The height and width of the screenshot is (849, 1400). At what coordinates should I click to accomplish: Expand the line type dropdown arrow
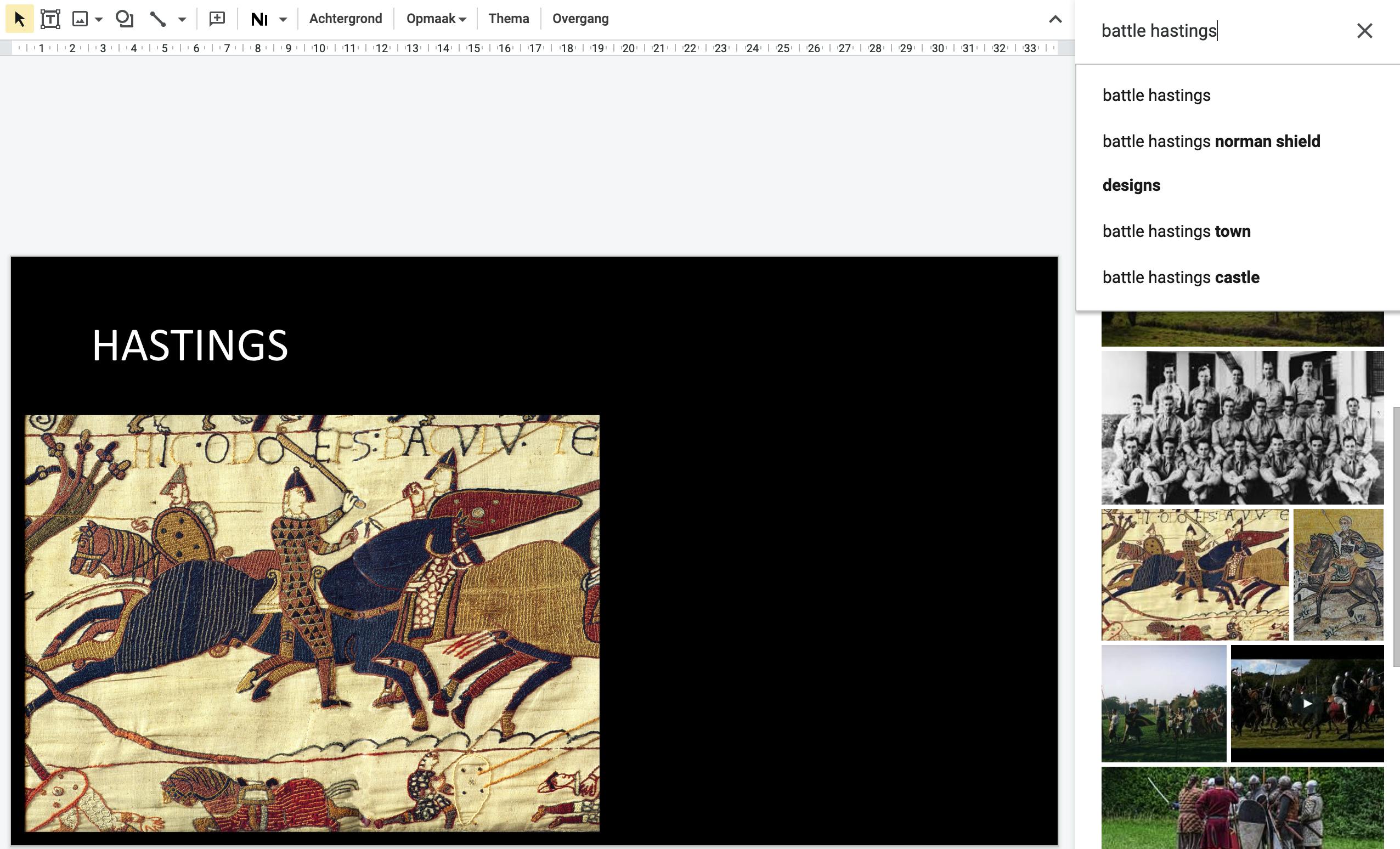click(182, 19)
